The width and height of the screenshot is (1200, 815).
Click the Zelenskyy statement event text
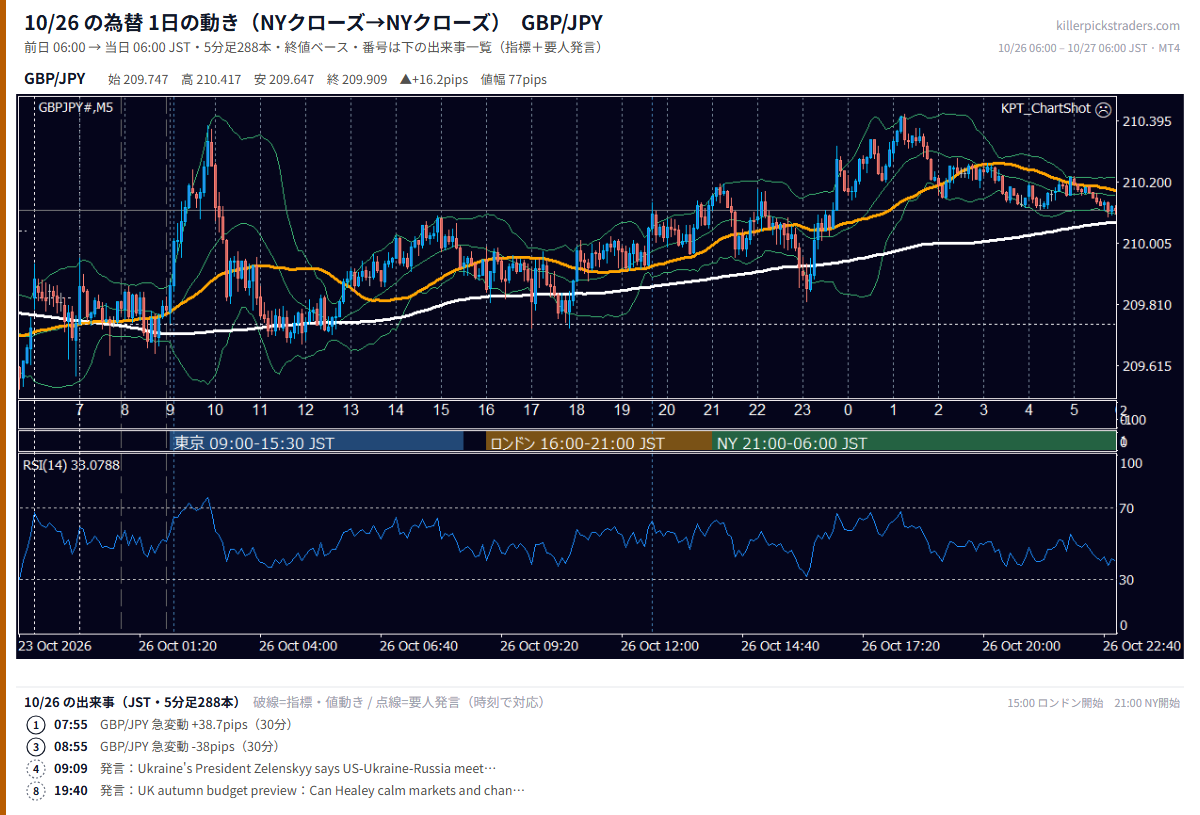(298, 768)
